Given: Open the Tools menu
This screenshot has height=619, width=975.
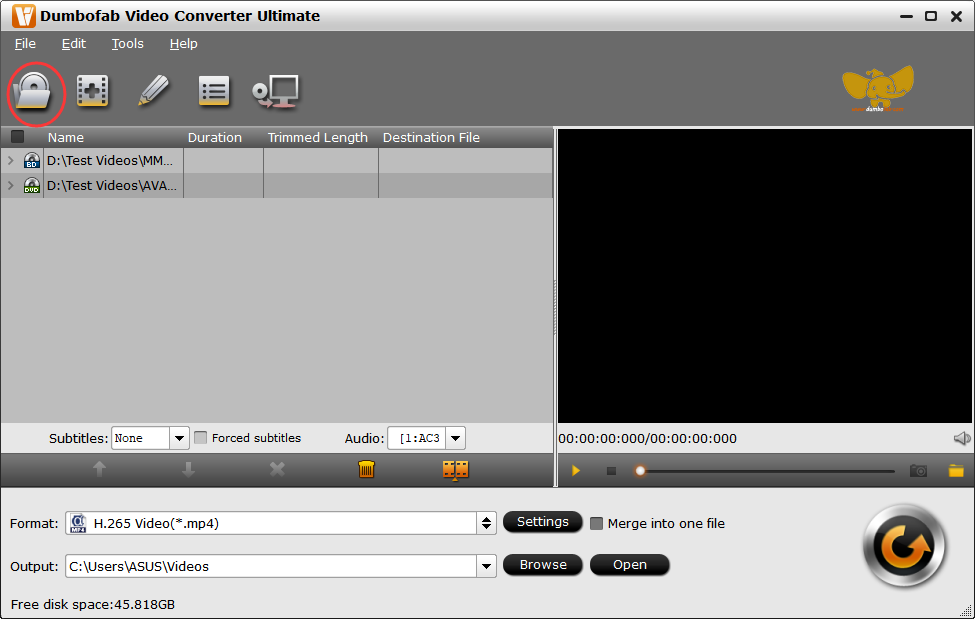Looking at the screenshot, I should (127, 44).
